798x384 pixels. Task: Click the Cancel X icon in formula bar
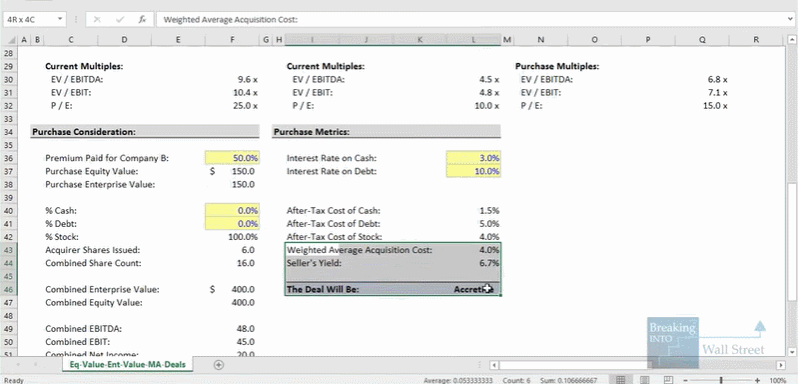pos(97,19)
